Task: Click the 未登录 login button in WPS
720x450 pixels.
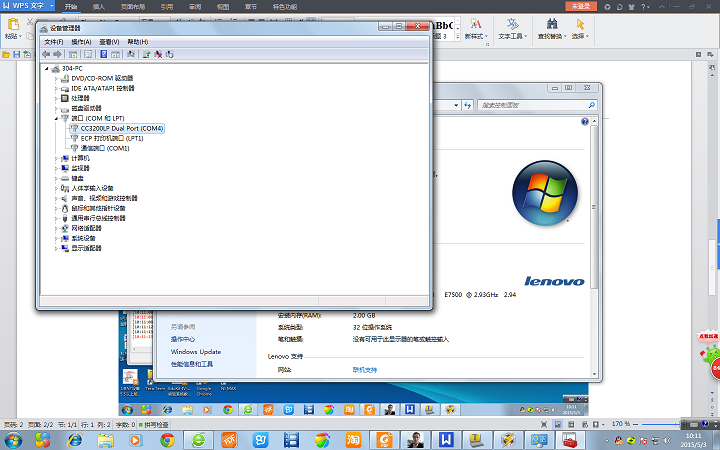Action: click(x=581, y=6)
